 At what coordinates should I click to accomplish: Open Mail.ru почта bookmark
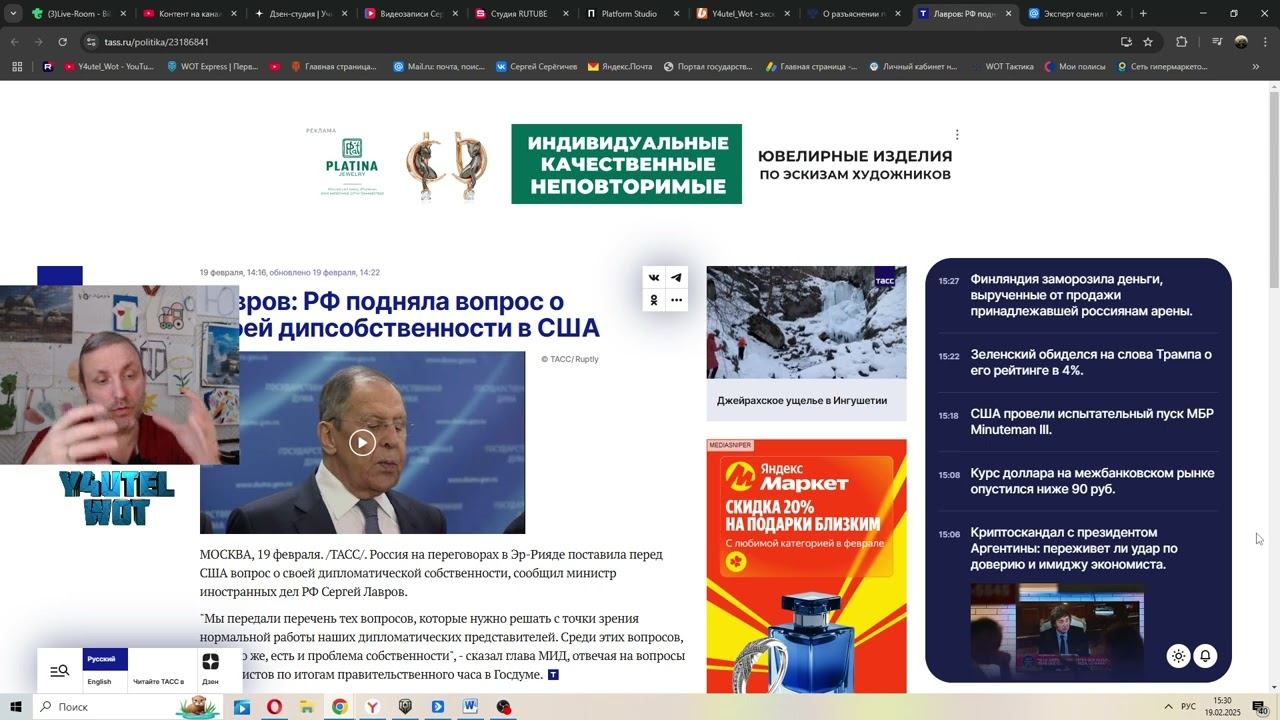439,67
